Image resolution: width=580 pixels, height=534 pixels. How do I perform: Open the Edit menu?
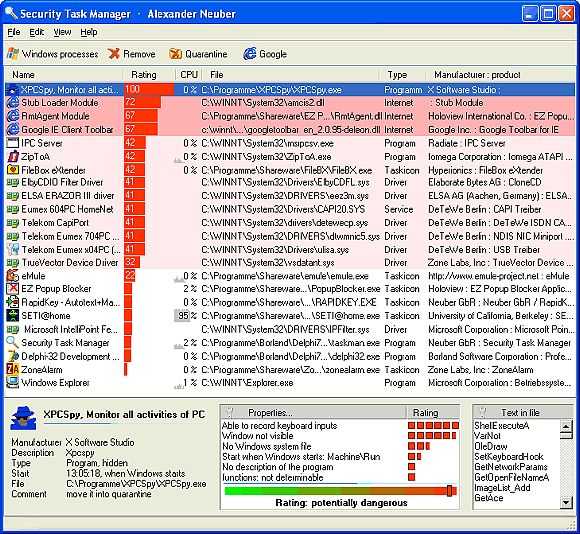(x=36, y=32)
